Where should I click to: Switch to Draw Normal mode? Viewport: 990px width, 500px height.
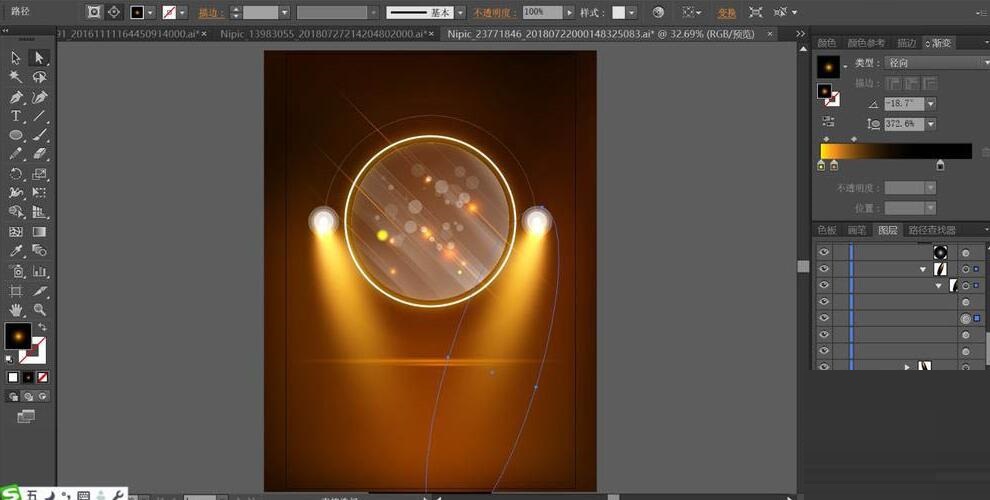[13, 396]
